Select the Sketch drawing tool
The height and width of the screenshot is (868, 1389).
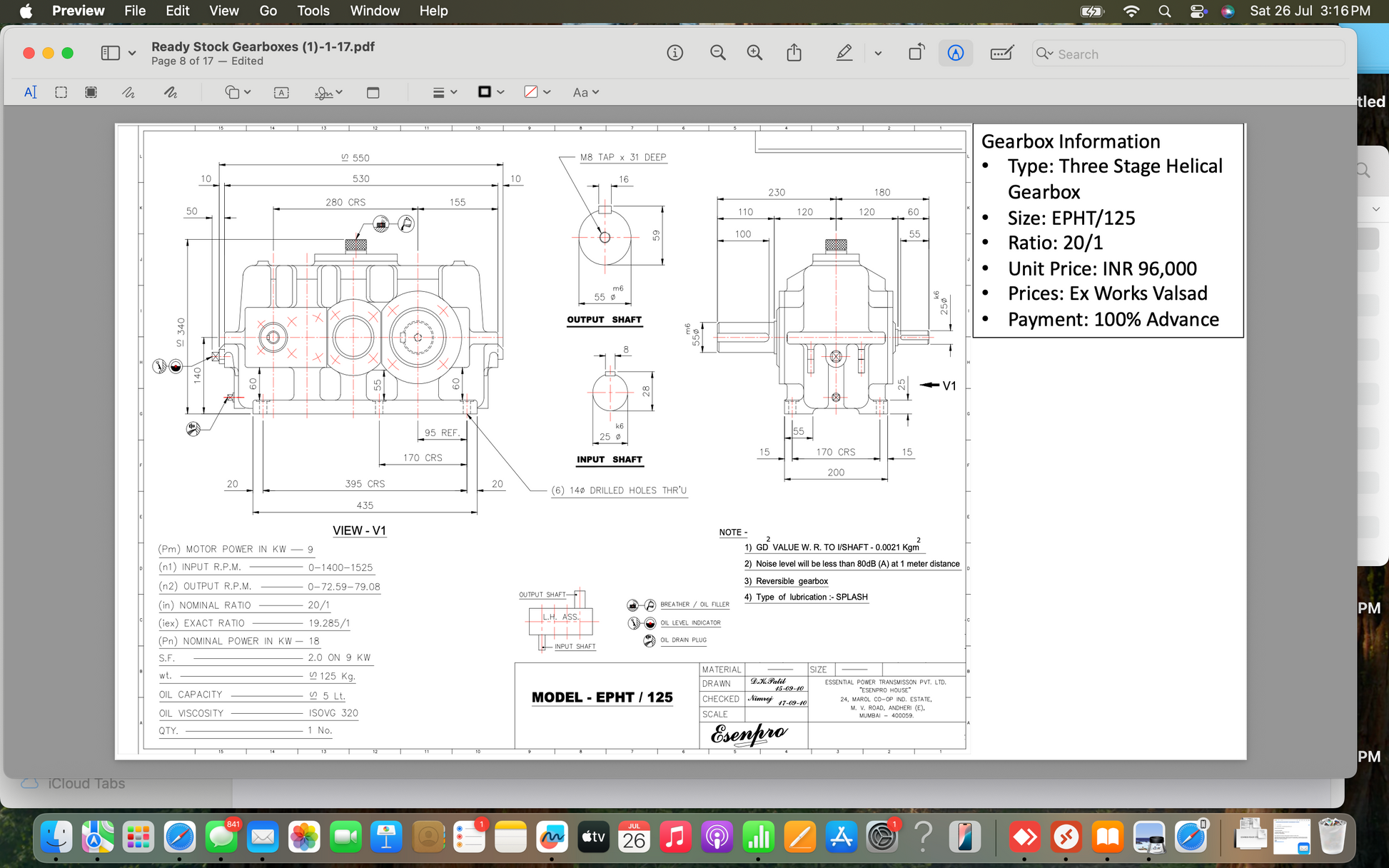coord(128,92)
